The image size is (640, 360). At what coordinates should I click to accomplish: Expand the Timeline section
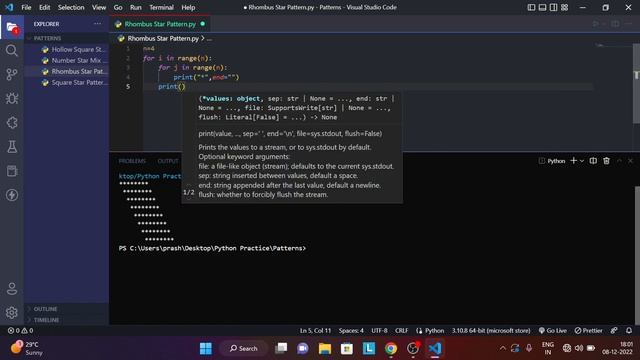tap(66, 320)
